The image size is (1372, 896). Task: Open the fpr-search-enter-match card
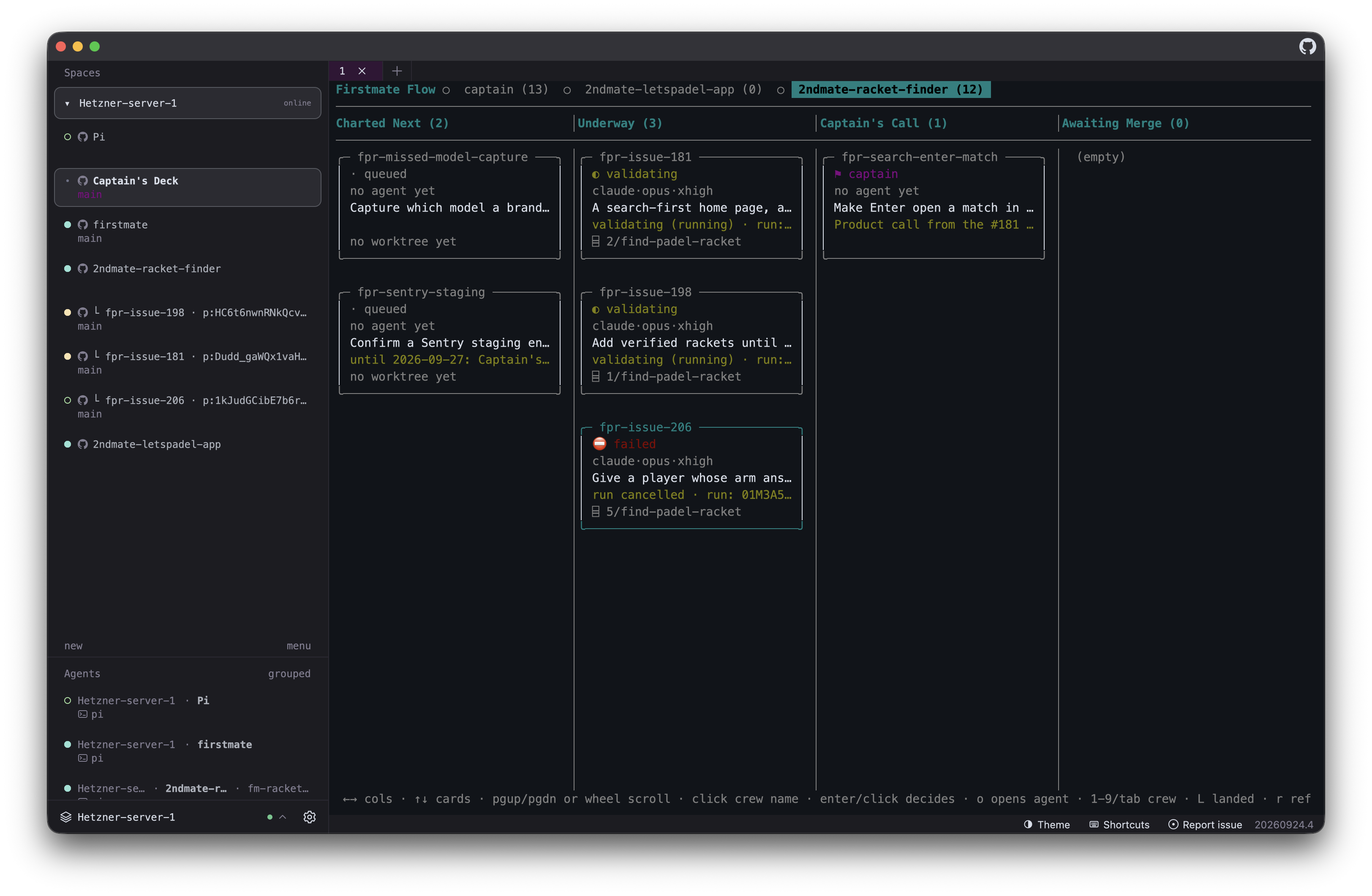point(933,207)
